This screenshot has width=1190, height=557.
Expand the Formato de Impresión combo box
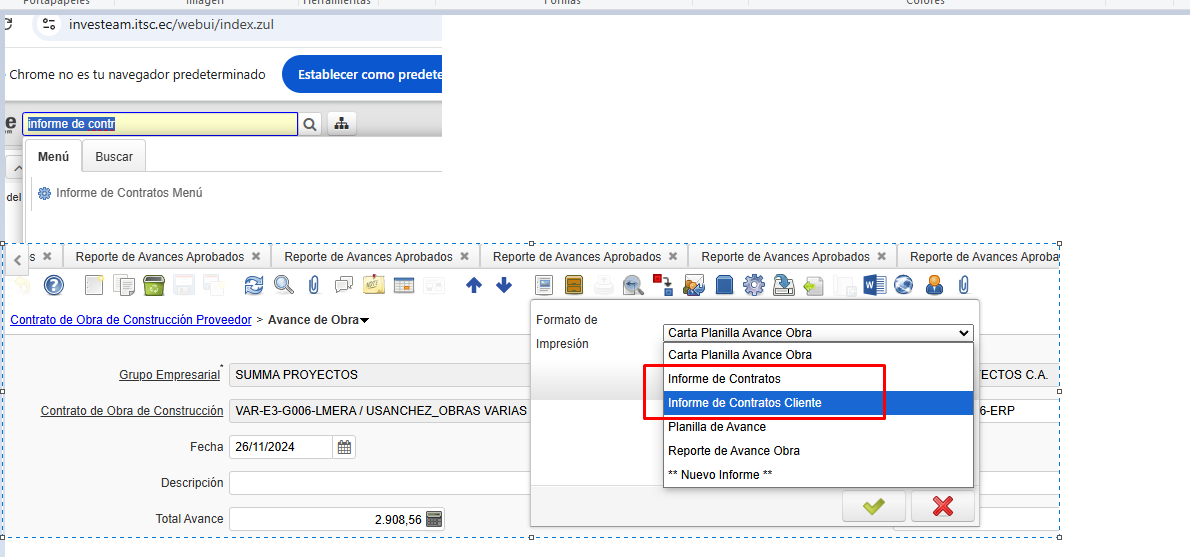coord(963,333)
